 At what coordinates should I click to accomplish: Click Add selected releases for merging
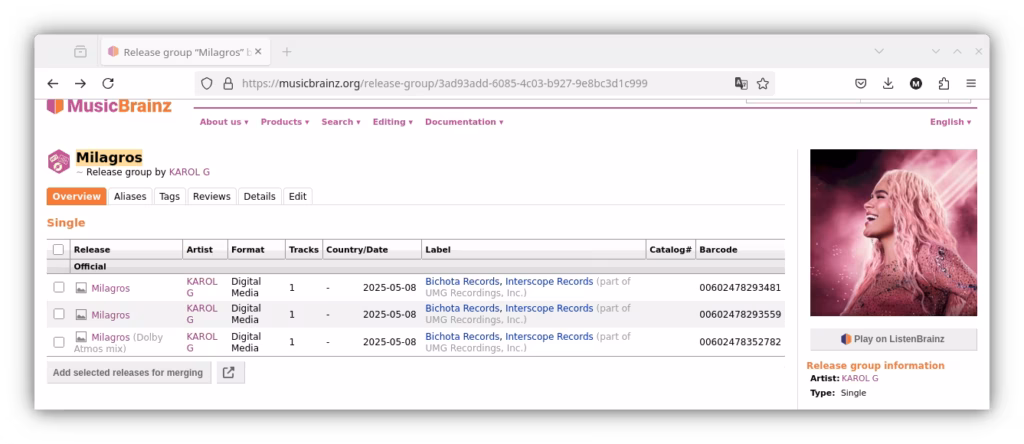coord(129,372)
